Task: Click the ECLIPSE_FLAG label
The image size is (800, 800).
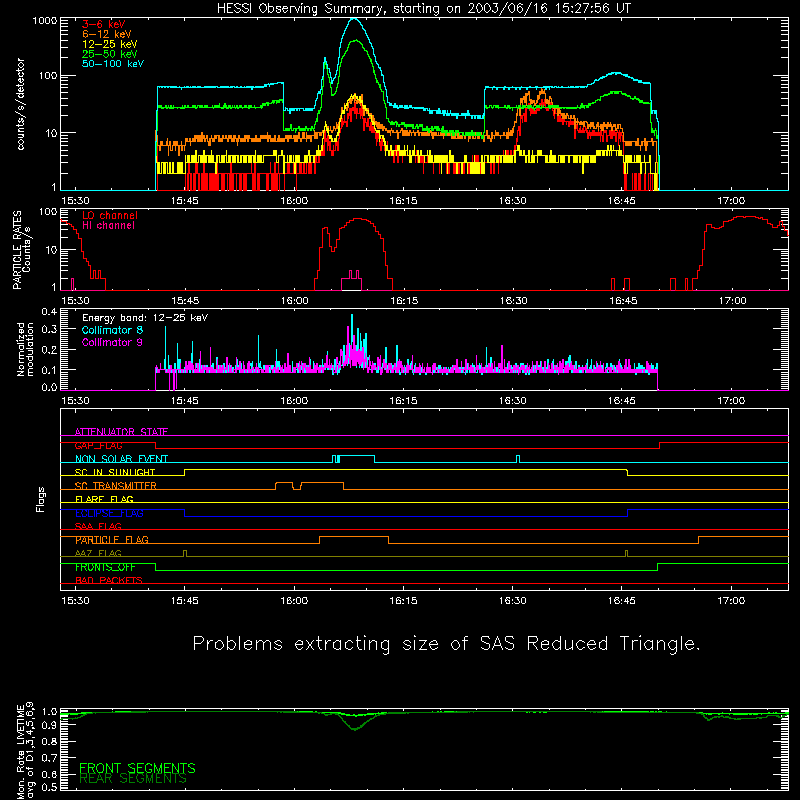Action: 109,513
